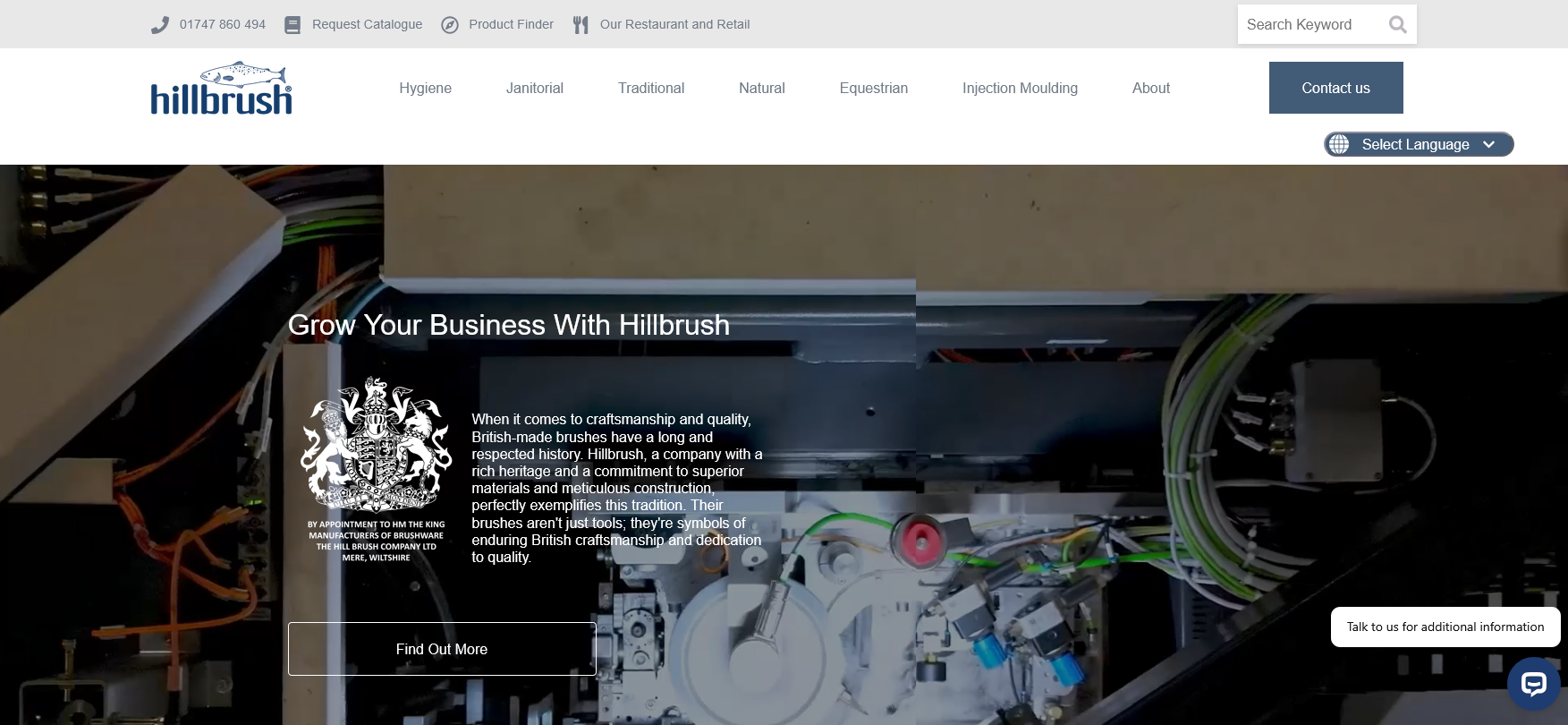Screen dimensions: 1568x725
Task: Click the search magnifier icon
Action: (1397, 25)
